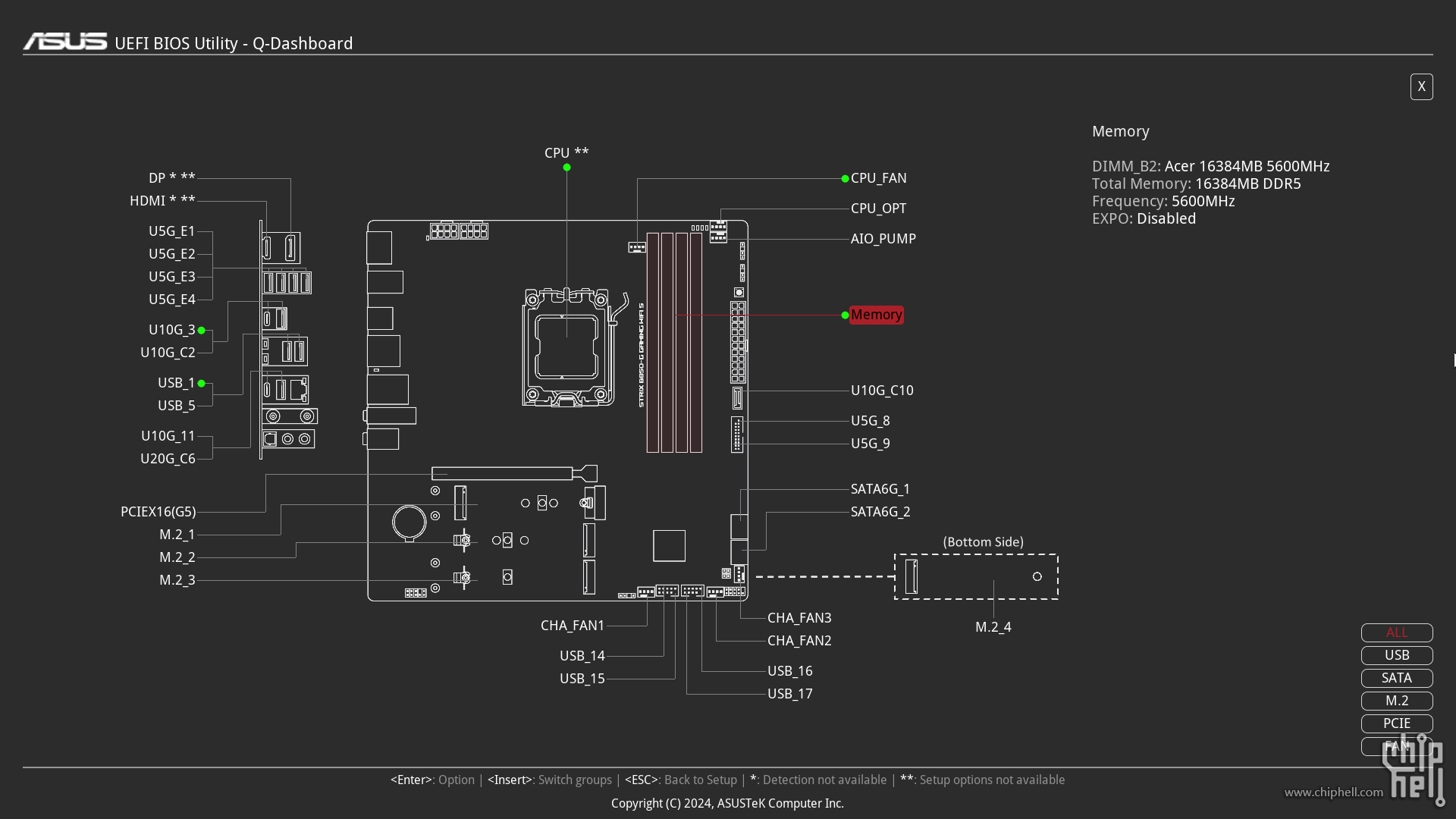Select the M.2_1 slot label
Image resolution: width=1456 pixels, height=819 pixels.
tap(177, 535)
